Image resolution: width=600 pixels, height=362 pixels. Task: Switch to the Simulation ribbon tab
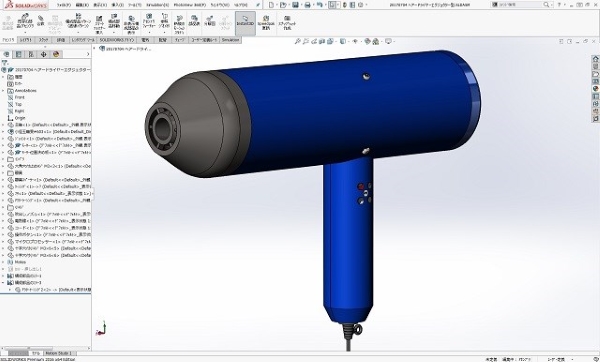[230, 40]
